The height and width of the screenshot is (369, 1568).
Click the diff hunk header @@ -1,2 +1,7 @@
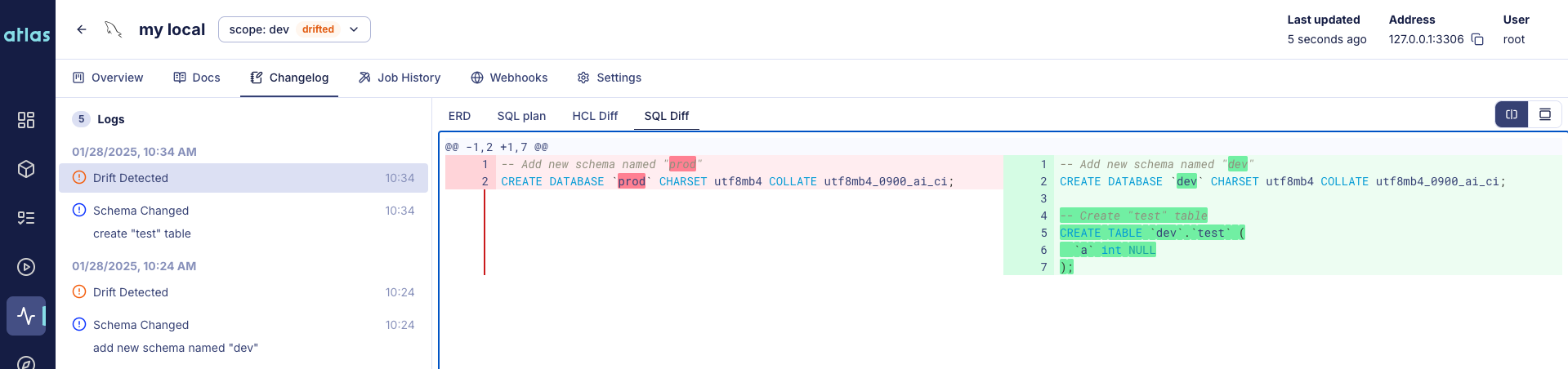point(497,147)
